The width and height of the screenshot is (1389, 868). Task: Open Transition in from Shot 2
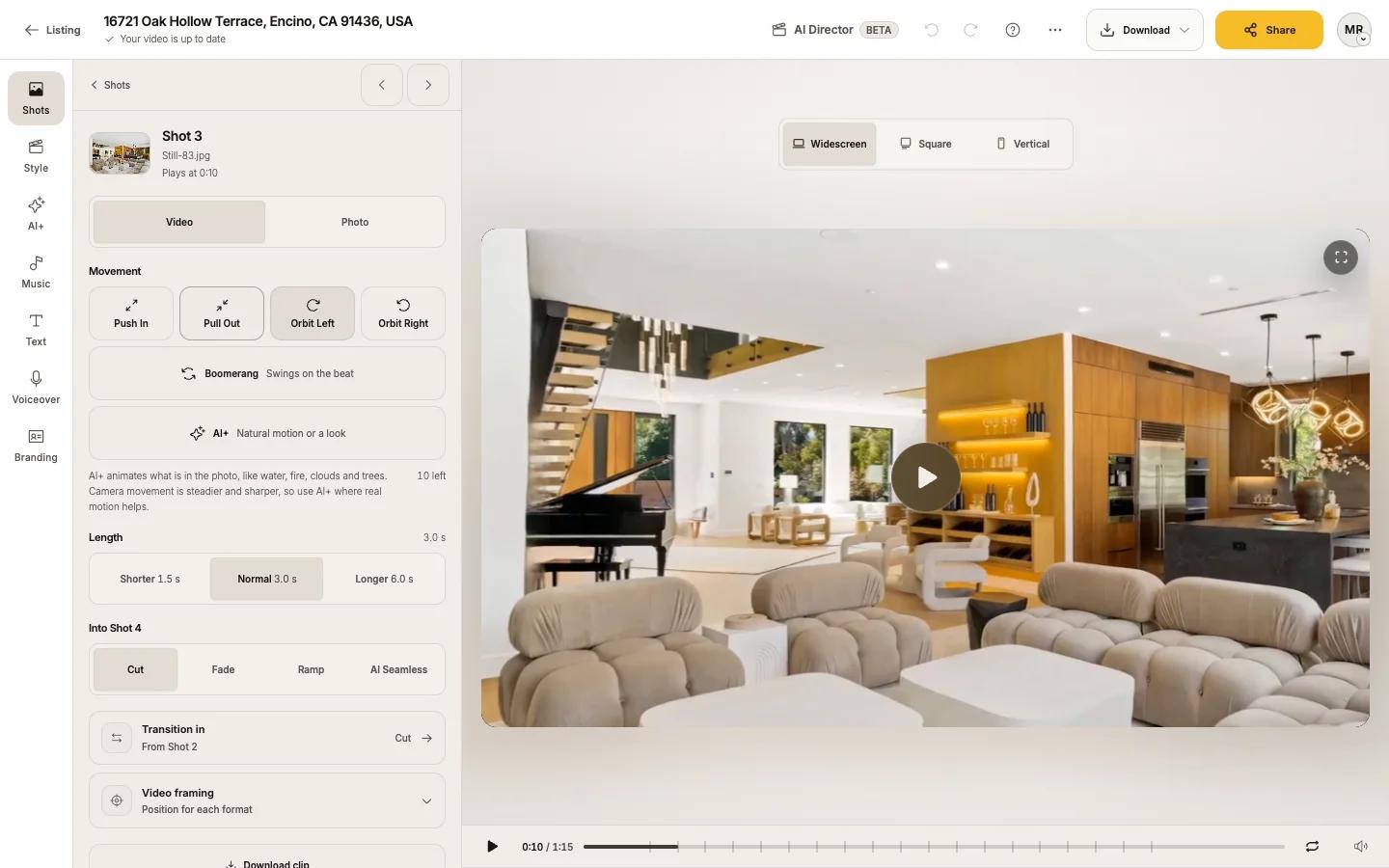[x=267, y=738]
